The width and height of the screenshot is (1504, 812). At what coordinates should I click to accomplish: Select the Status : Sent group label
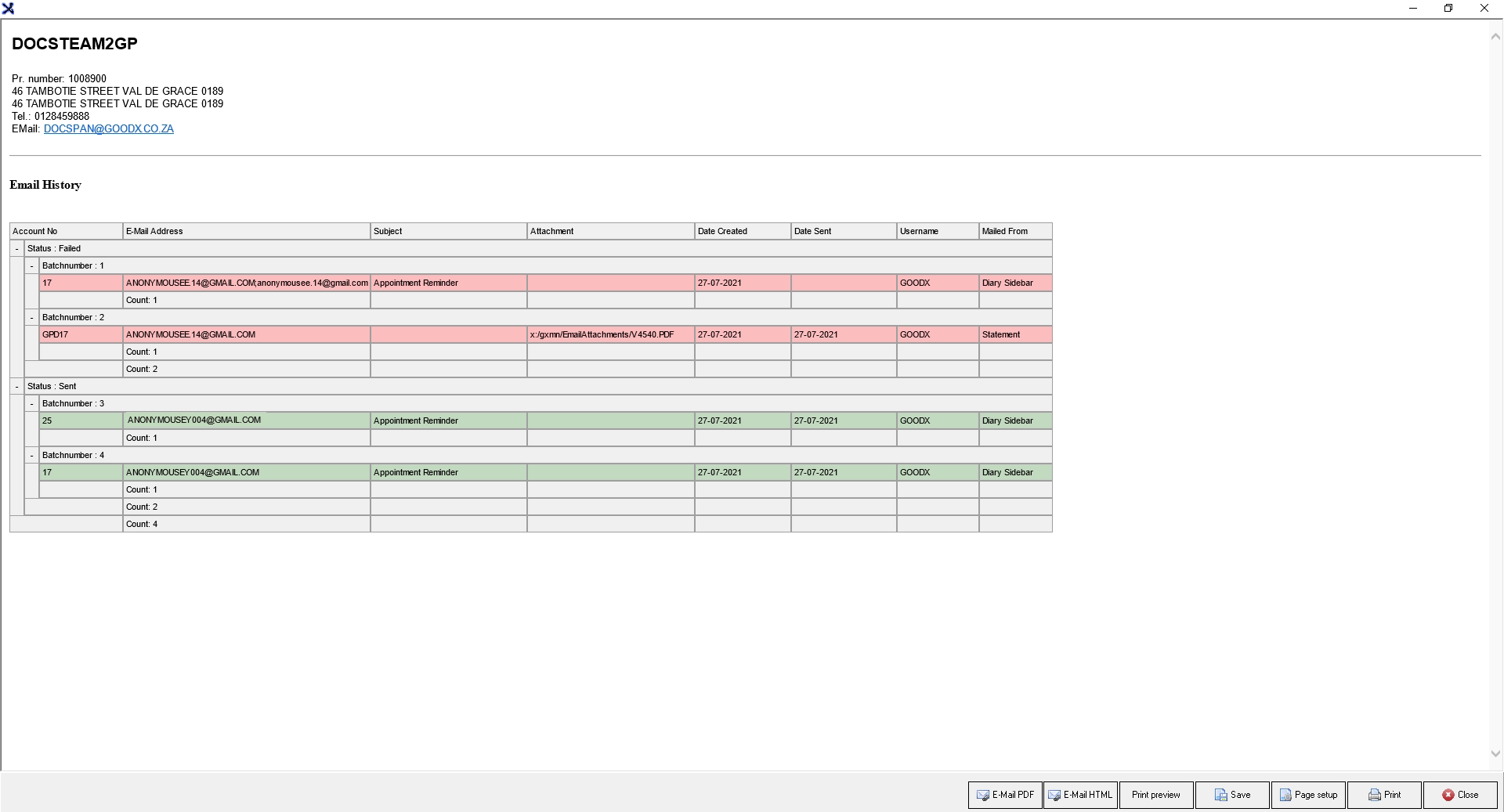click(x=52, y=386)
